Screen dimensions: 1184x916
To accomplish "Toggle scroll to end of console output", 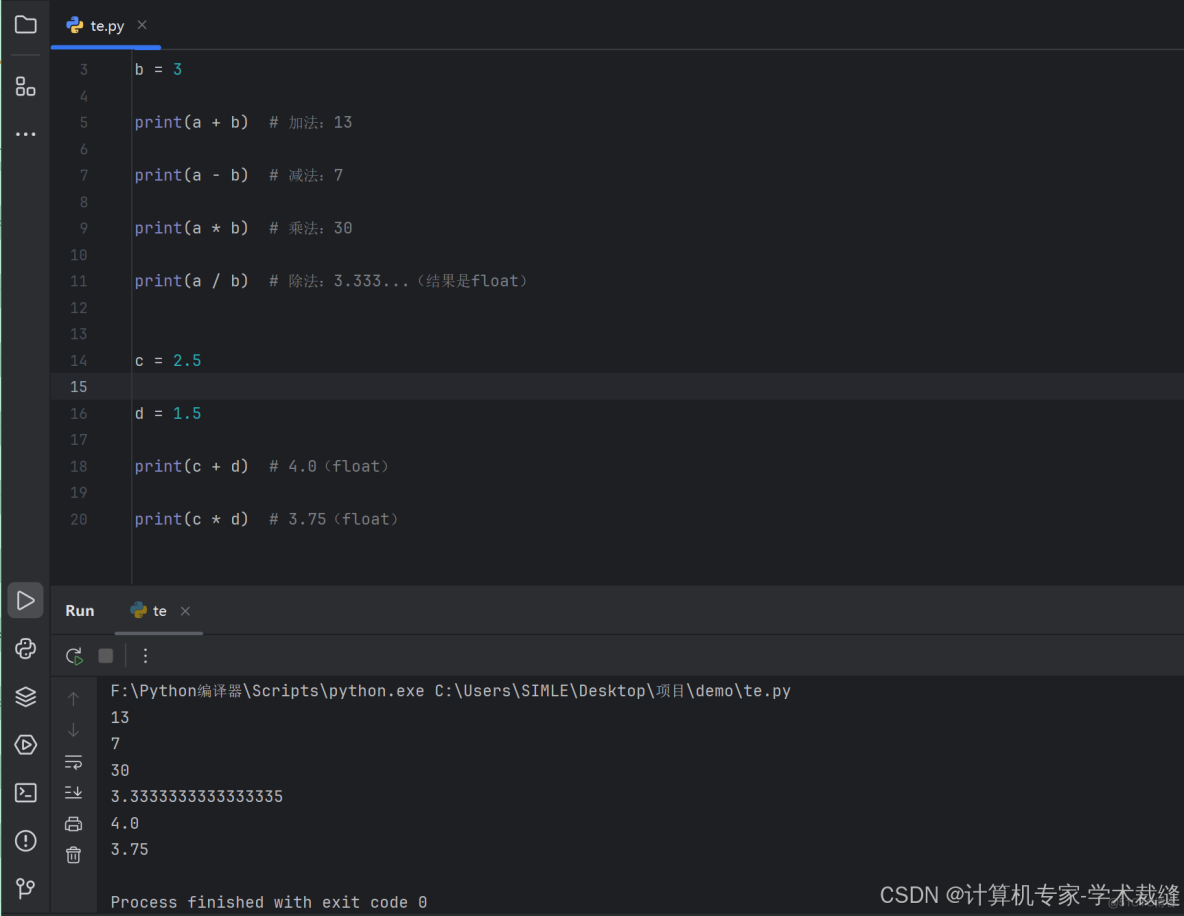I will pos(73,792).
